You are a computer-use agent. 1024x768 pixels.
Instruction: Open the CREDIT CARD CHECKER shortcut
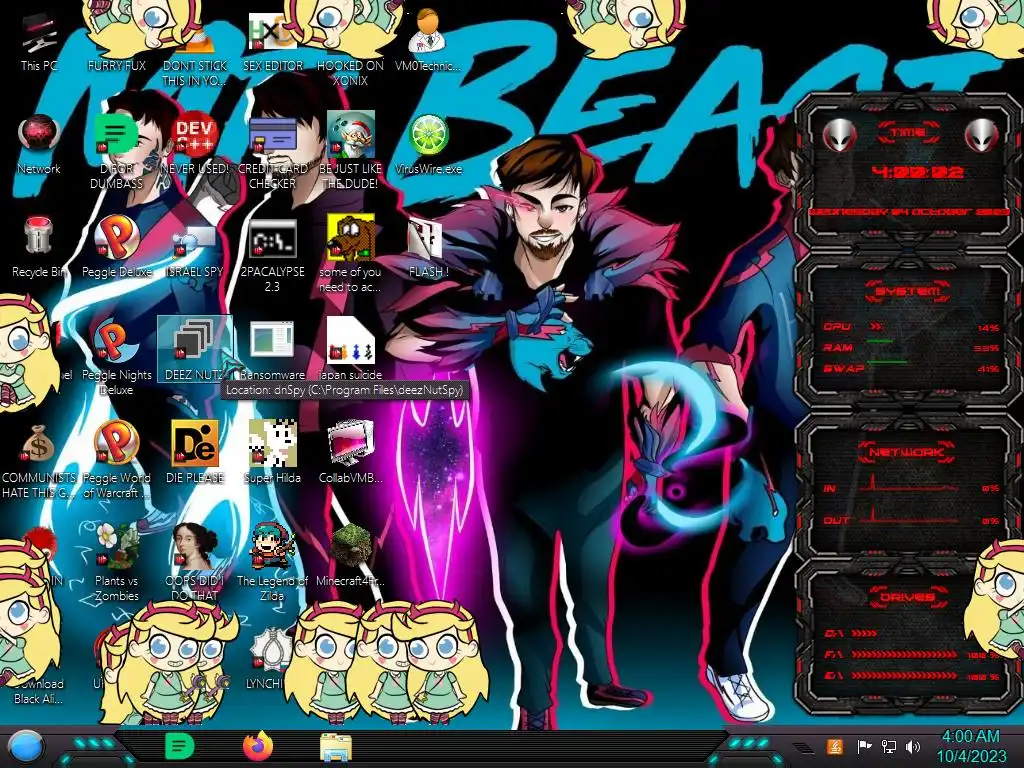click(272, 152)
